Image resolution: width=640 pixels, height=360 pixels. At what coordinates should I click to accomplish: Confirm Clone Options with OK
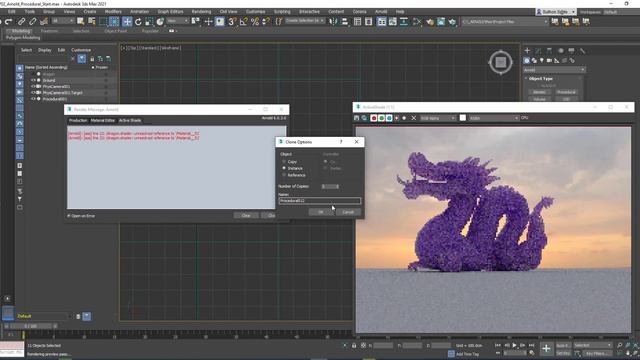click(x=321, y=212)
